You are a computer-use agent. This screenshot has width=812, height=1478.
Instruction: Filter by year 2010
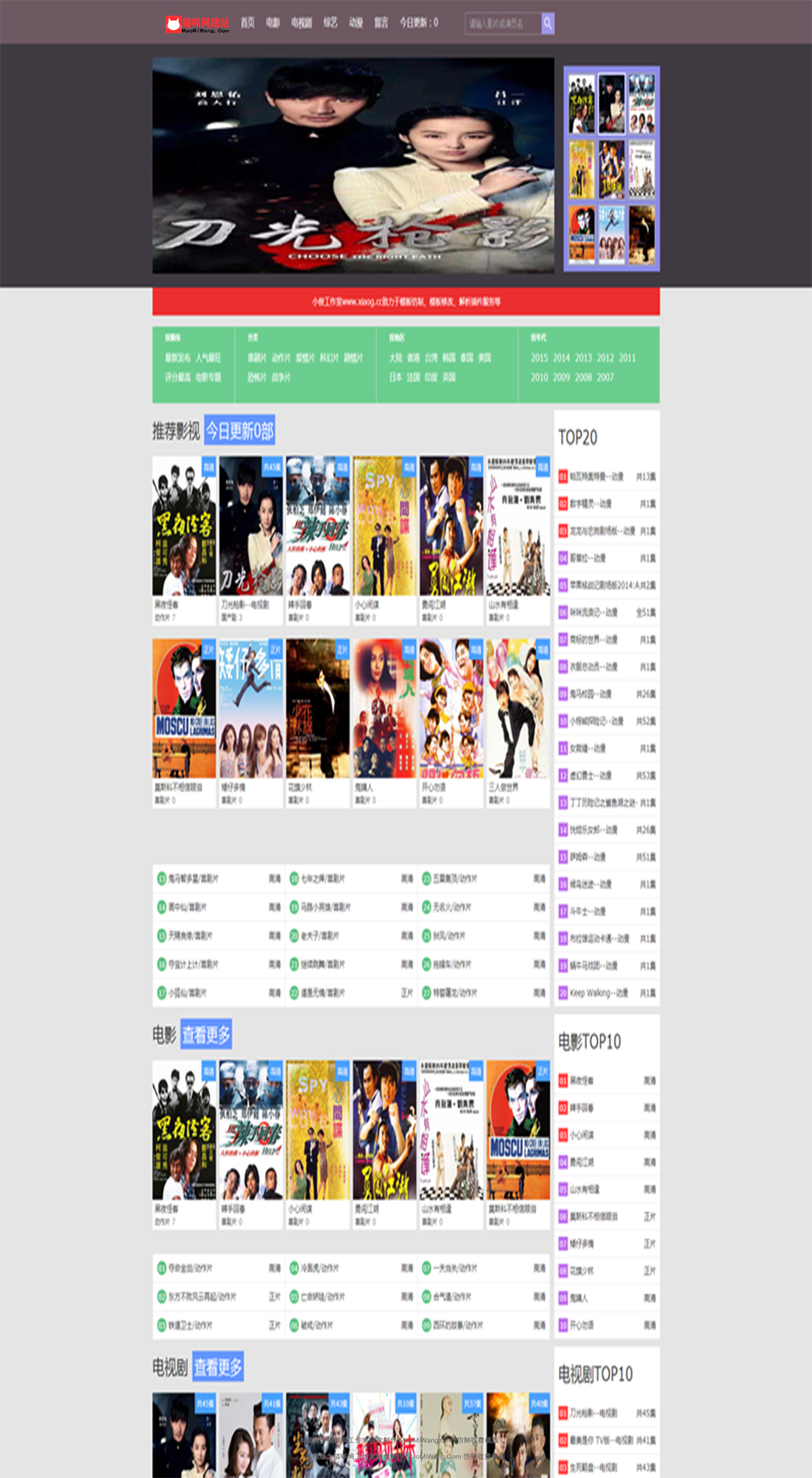(x=539, y=377)
